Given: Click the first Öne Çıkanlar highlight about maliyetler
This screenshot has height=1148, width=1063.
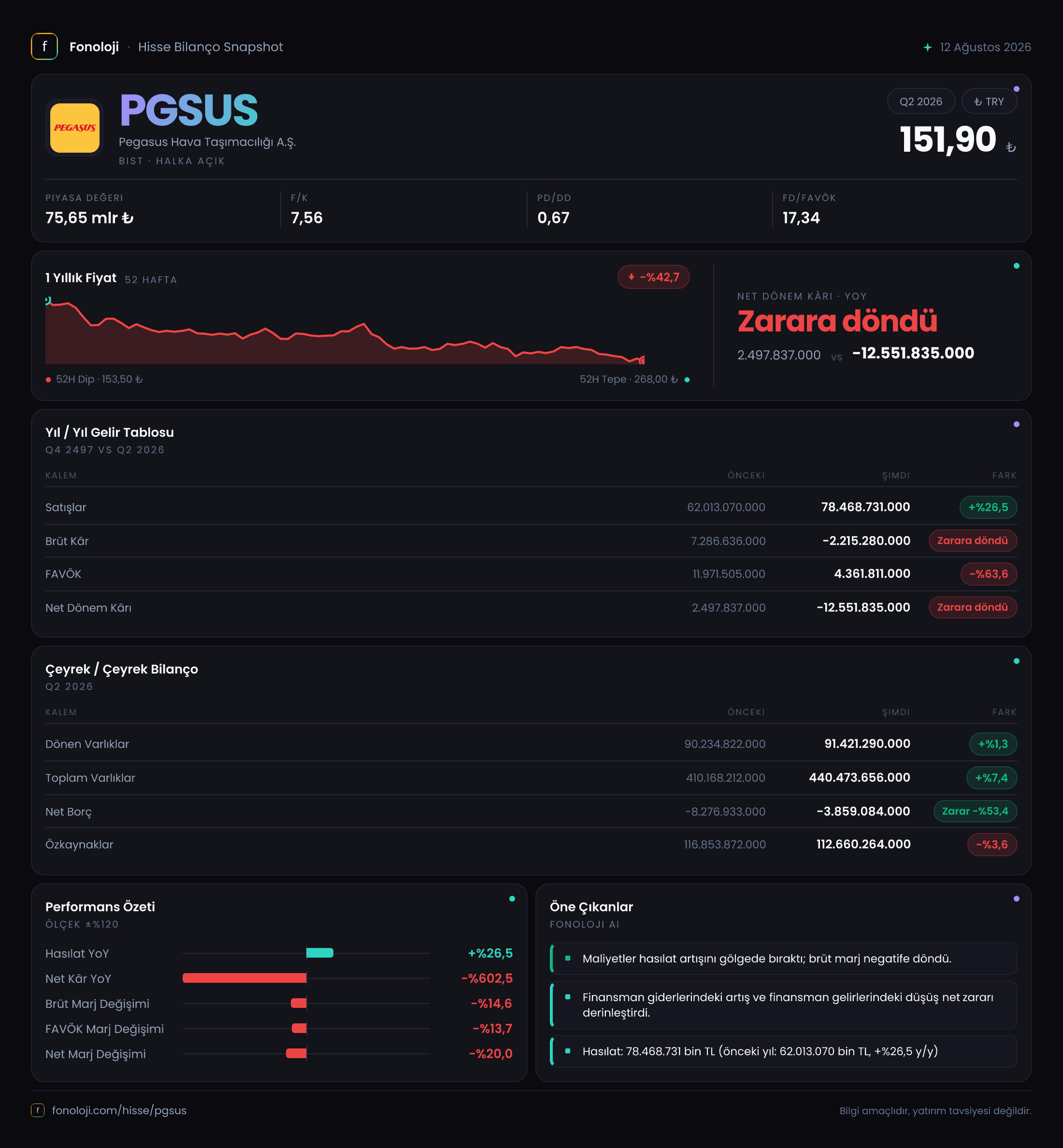Looking at the screenshot, I should [783, 958].
